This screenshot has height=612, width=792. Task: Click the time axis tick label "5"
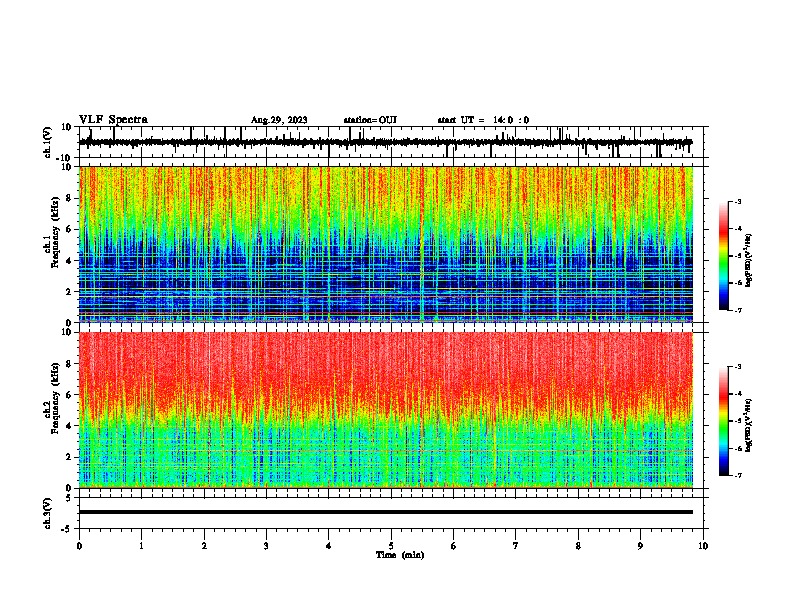tap(391, 546)
